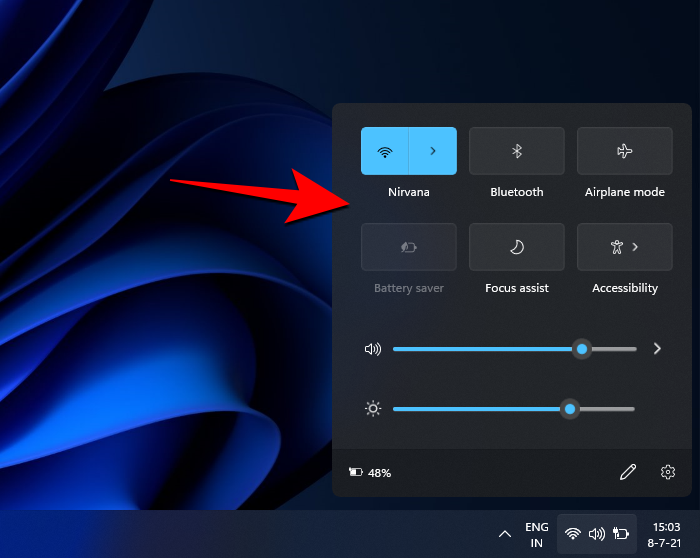Open the Accessibility options tile
700x558 pixels.
tap(624, 247)
